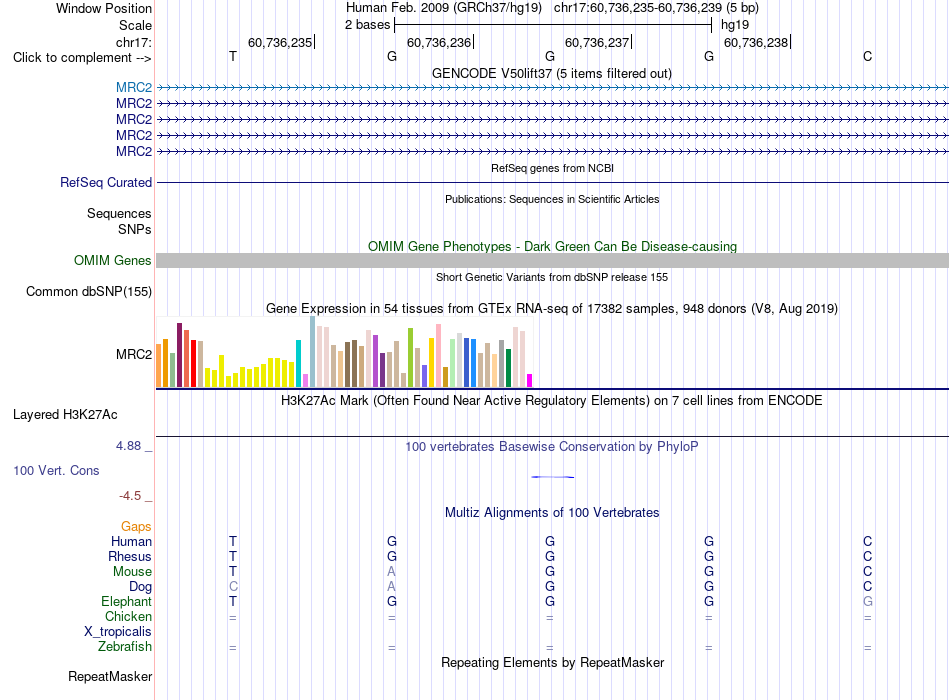
Task: Click the Layered H3K27Ac track label
Action: point(65,415)
